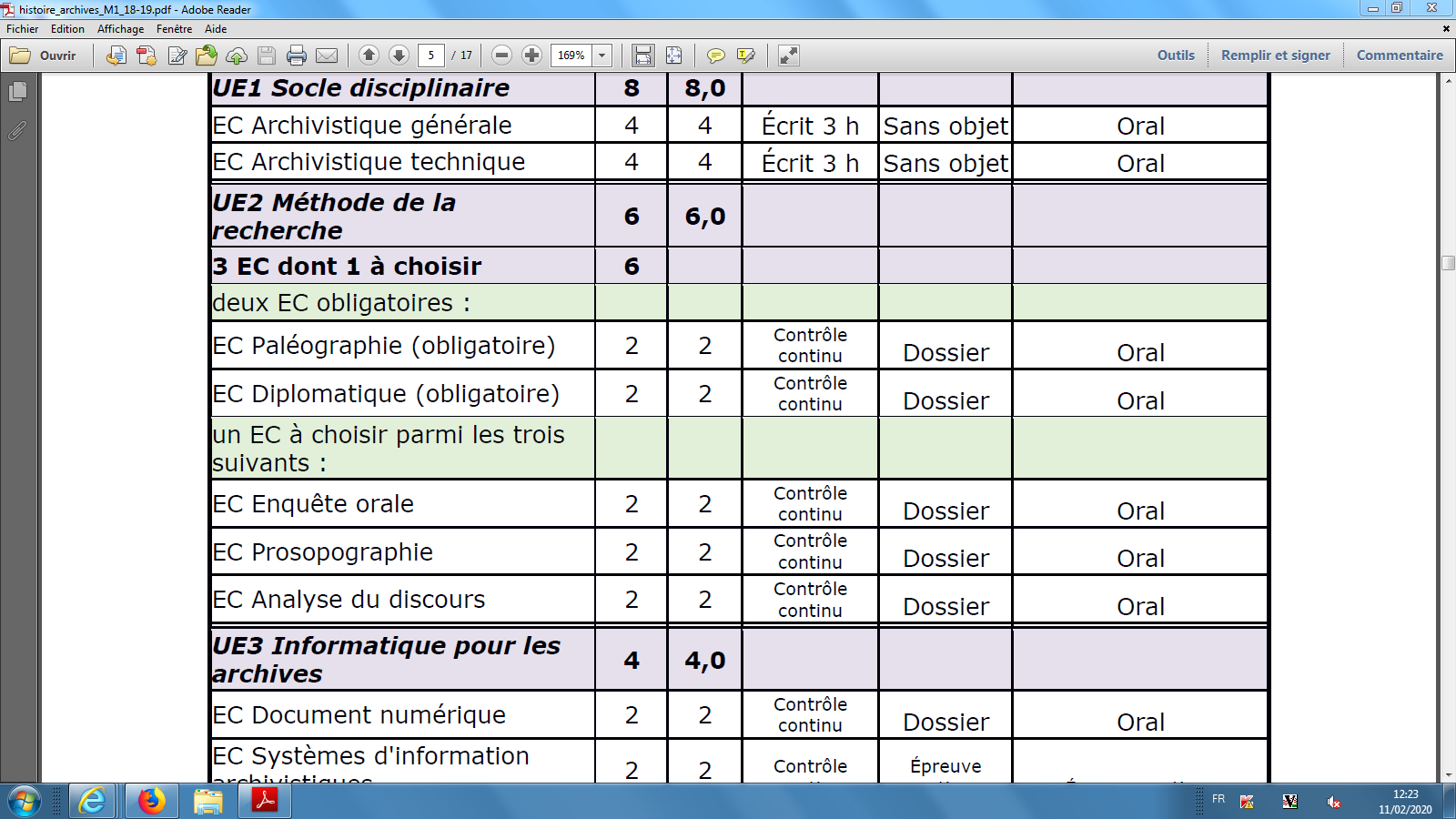Click 'EC Document numérique' label
Screen dimensions: 1456x819
(359, 715)
